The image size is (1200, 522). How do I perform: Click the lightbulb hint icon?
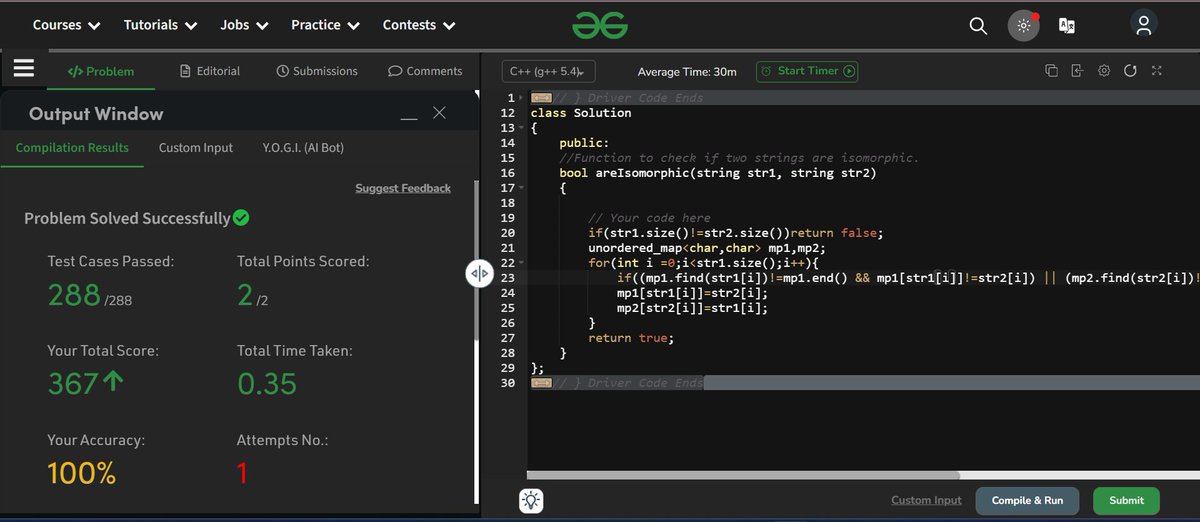(531, 501)
